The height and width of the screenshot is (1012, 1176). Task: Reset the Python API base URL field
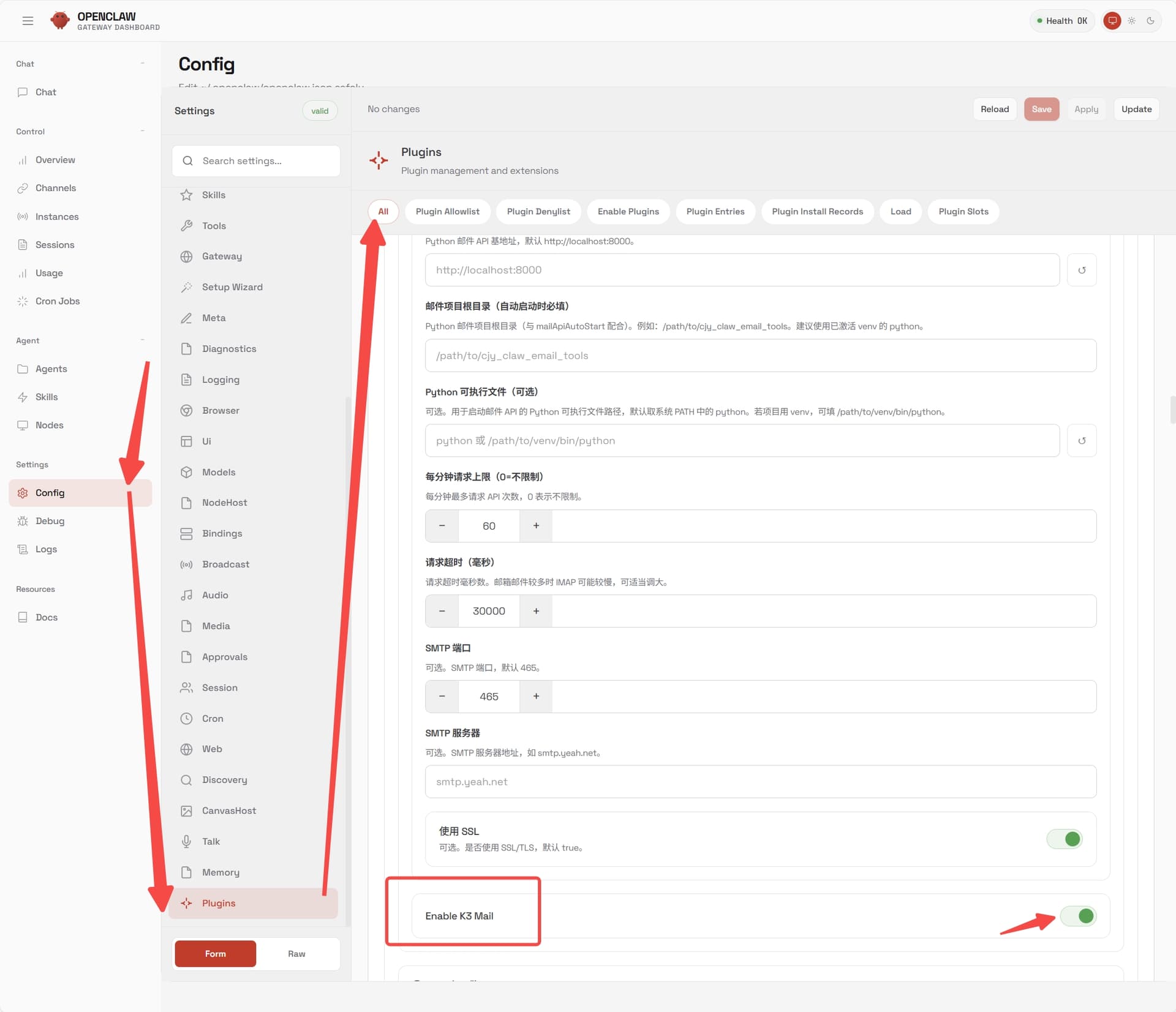pyautogui.click(x=1081, y=270)
